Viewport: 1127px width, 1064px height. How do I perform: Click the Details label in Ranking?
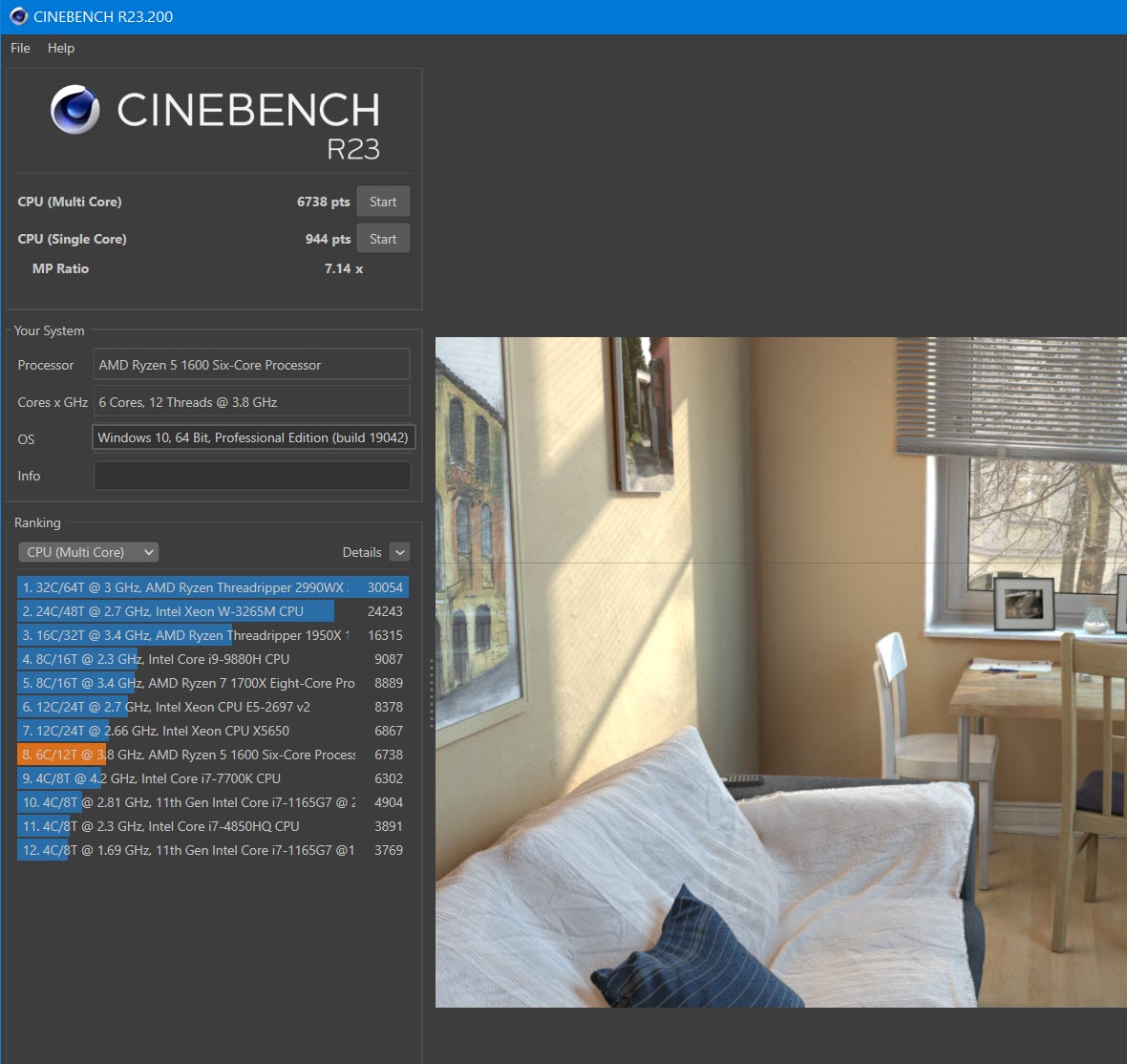pyautogui.click(x=362, y=552)
